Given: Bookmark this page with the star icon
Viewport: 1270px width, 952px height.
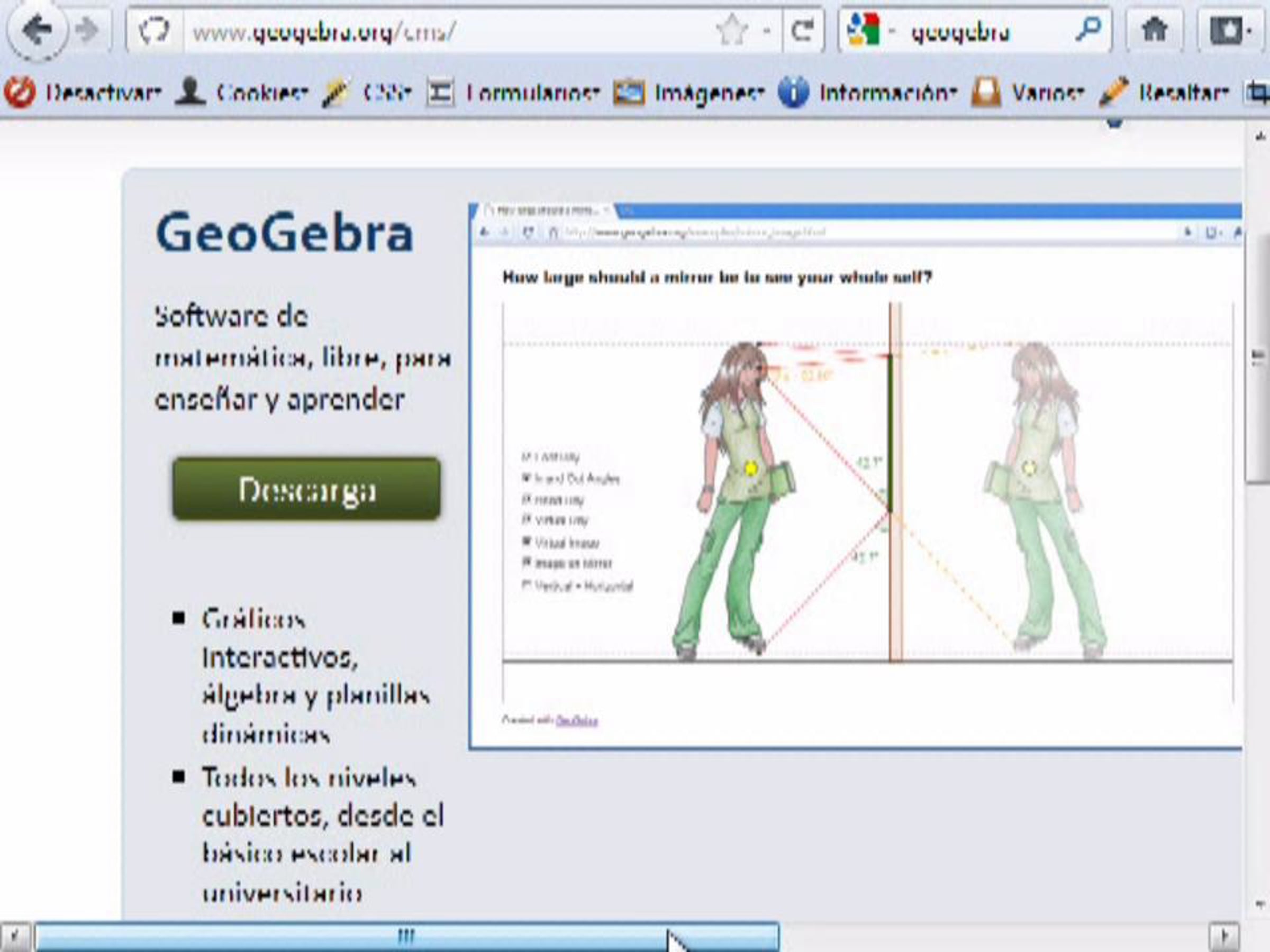Looking at the screenshot, I should coord(732,31).
